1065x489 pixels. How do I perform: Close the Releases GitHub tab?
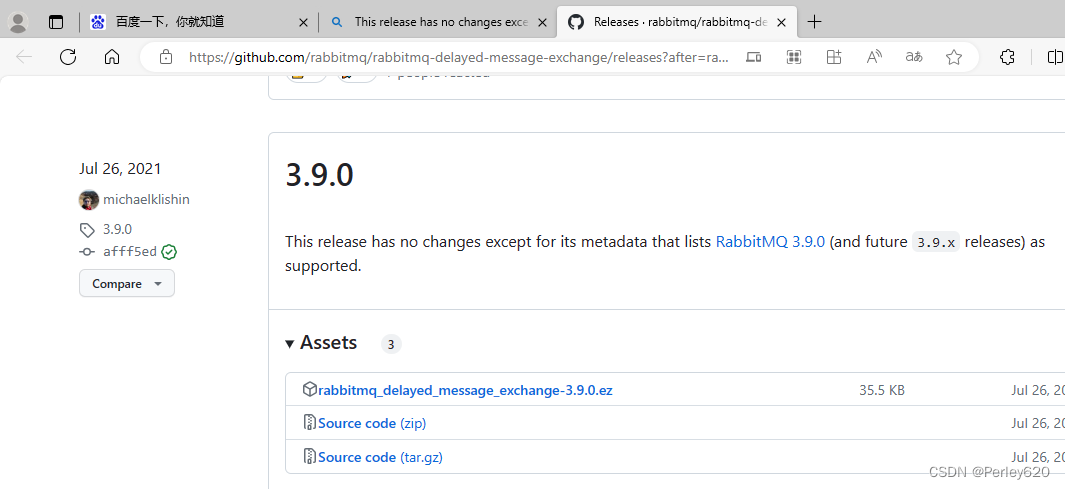[782, 22]
